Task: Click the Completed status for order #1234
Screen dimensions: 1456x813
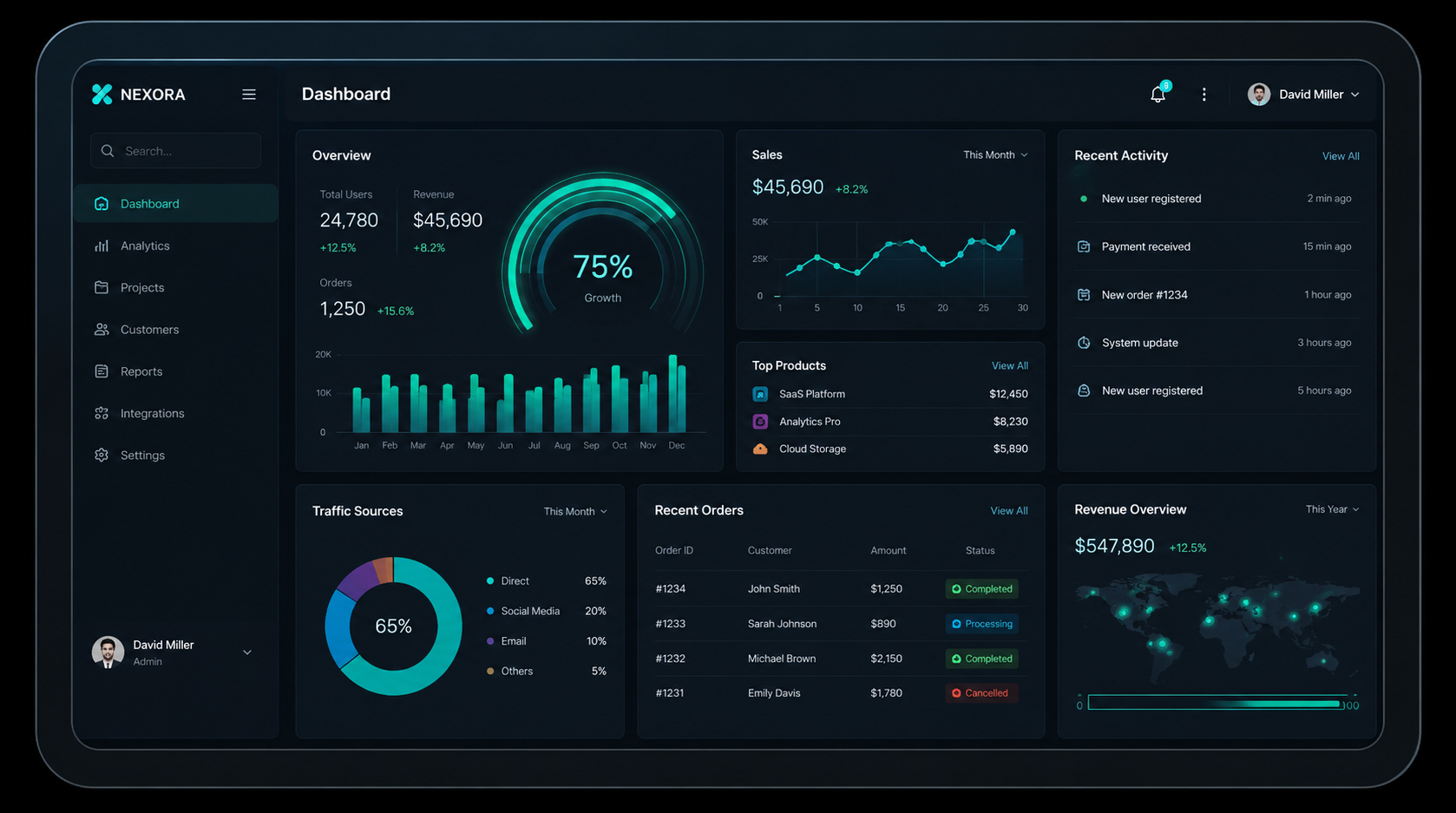Action: tap(982, 589)
